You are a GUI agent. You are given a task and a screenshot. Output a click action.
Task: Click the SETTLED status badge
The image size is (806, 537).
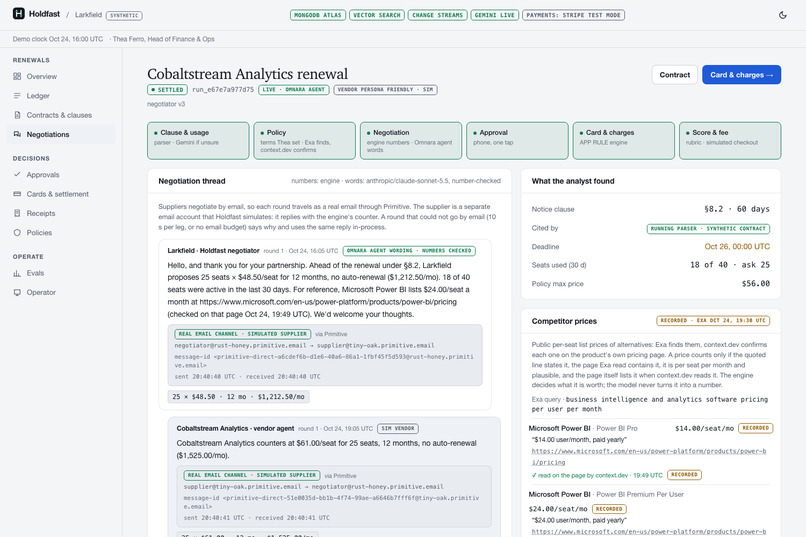(167, 89)
